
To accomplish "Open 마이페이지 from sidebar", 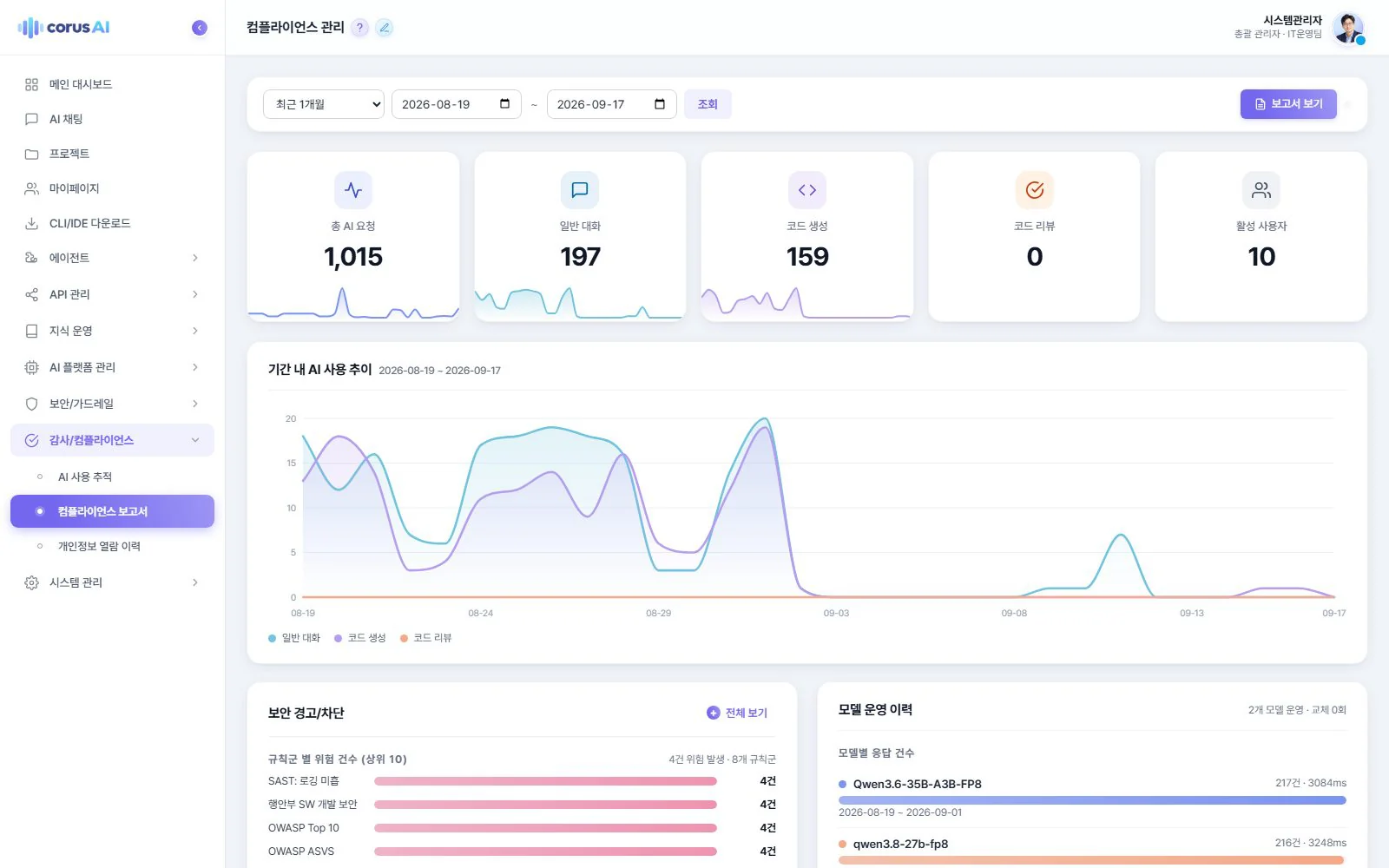I will 112,188.
